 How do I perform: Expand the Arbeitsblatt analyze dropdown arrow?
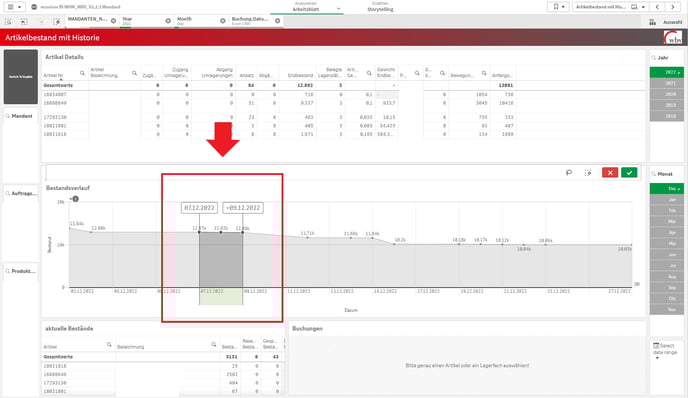338,9
